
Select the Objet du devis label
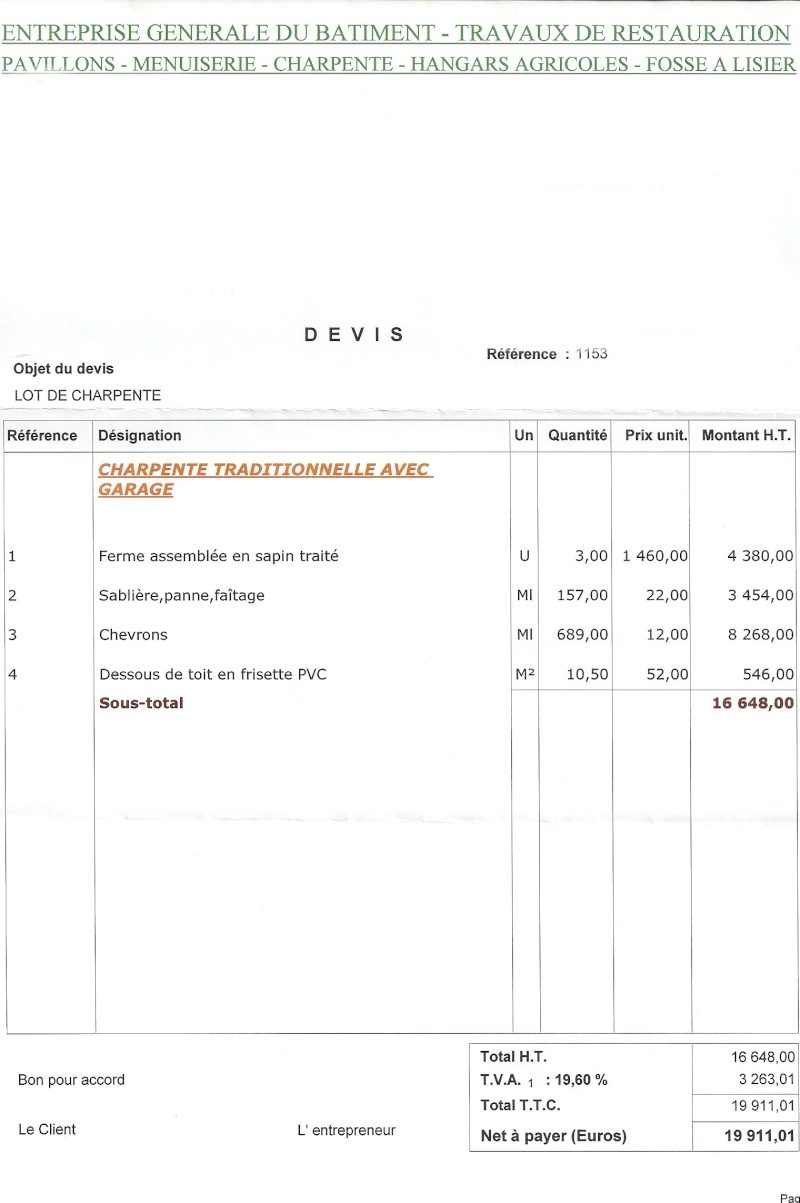coord(64,369)
